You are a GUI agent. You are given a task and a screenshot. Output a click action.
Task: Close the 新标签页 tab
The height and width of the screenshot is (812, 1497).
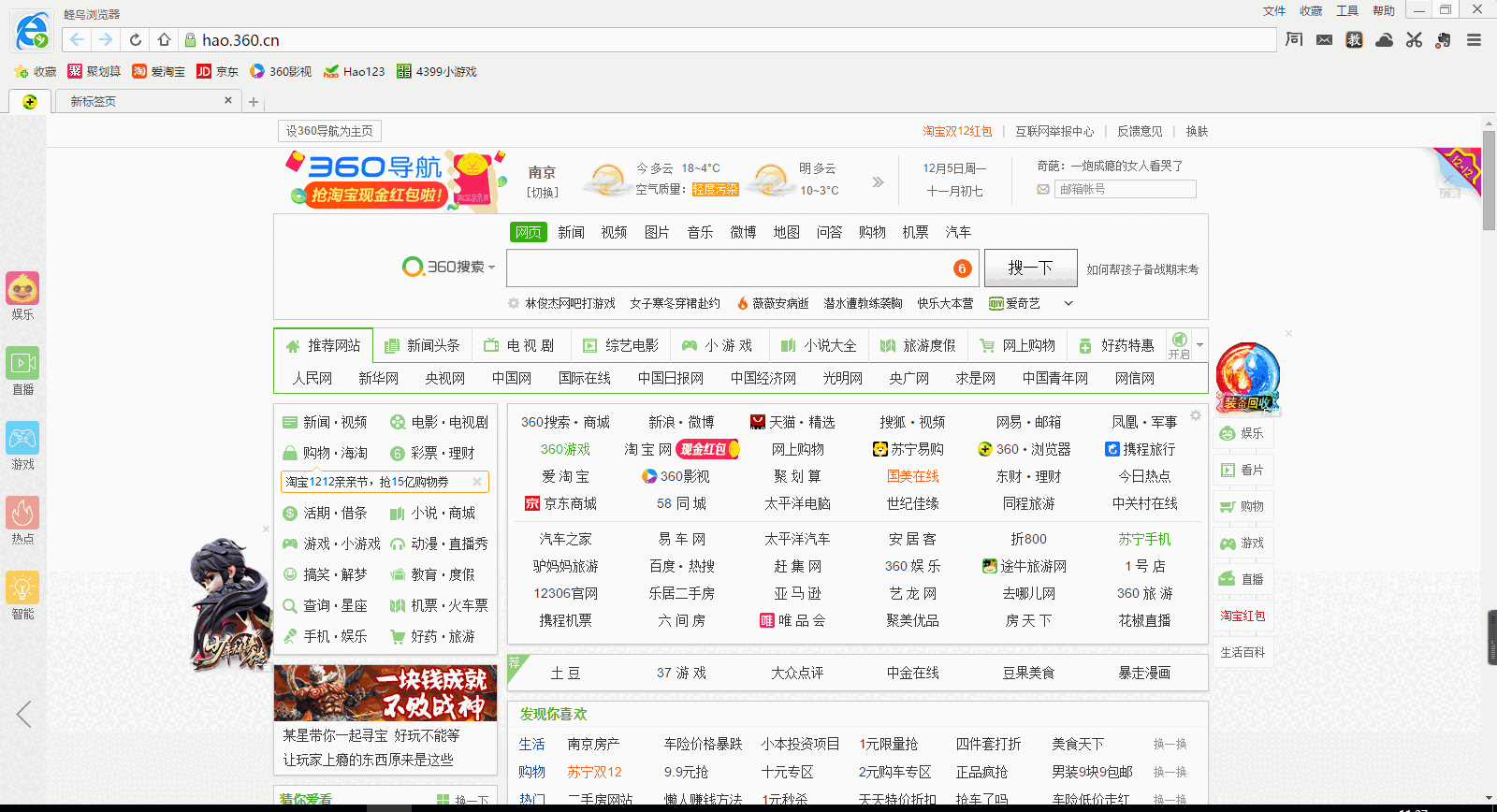(227, 100)
